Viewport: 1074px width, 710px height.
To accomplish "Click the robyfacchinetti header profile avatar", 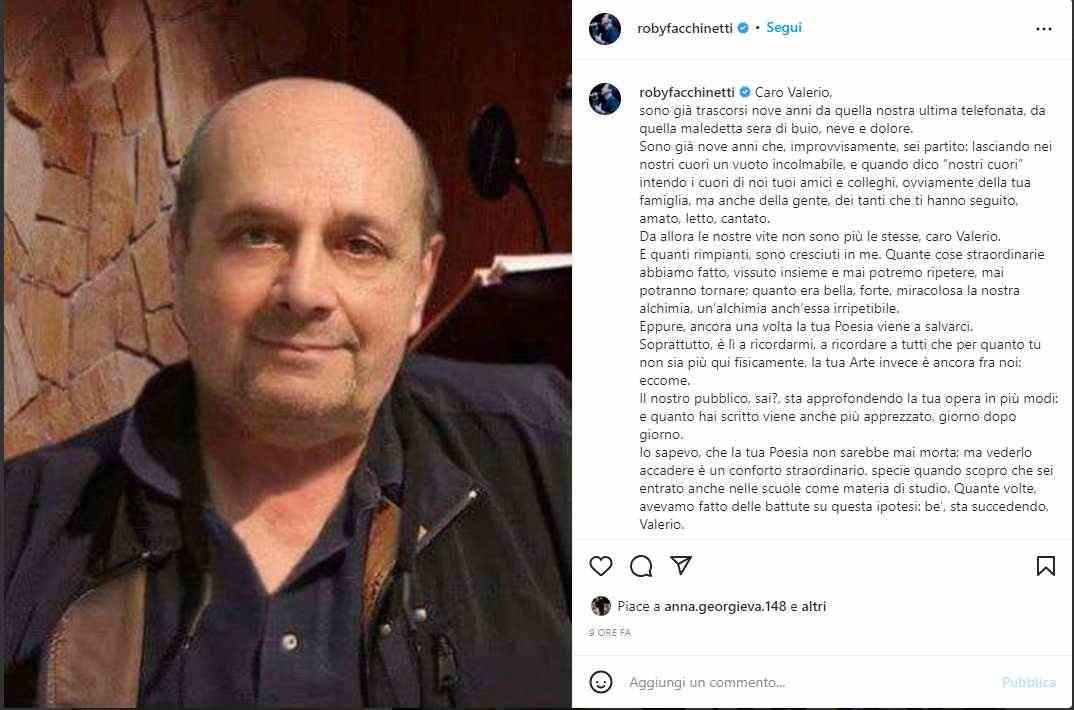I will point(605,29).
